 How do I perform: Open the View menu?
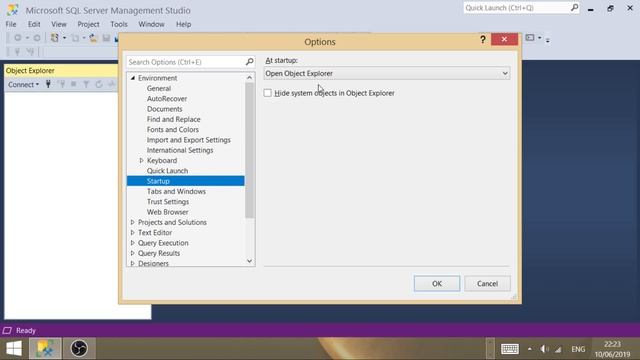[x=59, y=24]
